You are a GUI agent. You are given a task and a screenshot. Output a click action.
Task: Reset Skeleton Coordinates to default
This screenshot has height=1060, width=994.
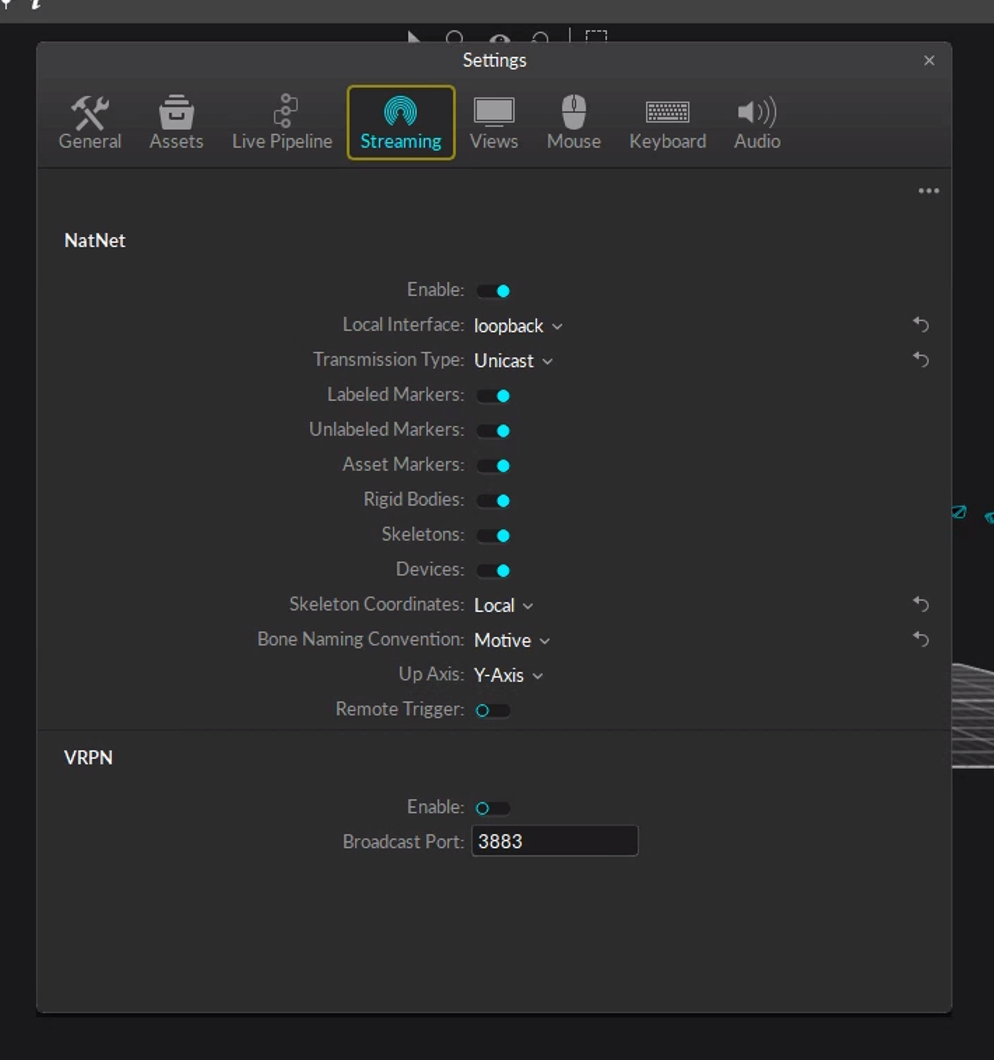[x=921, y=604]
